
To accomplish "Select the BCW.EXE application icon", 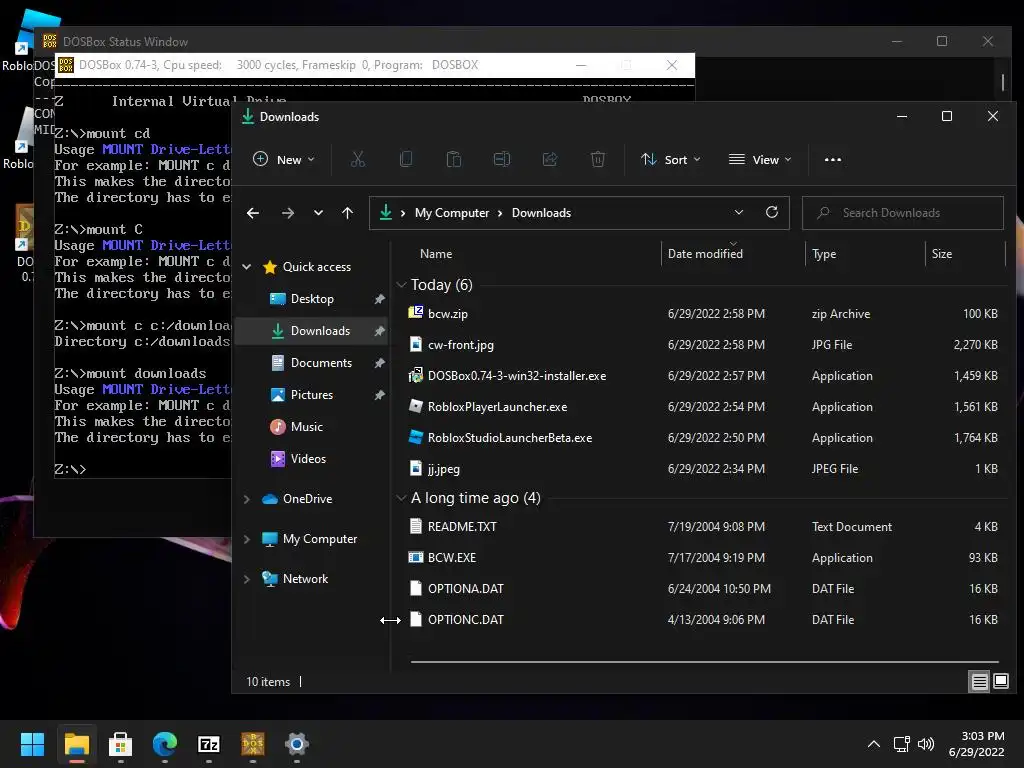I will click(415, 557).
